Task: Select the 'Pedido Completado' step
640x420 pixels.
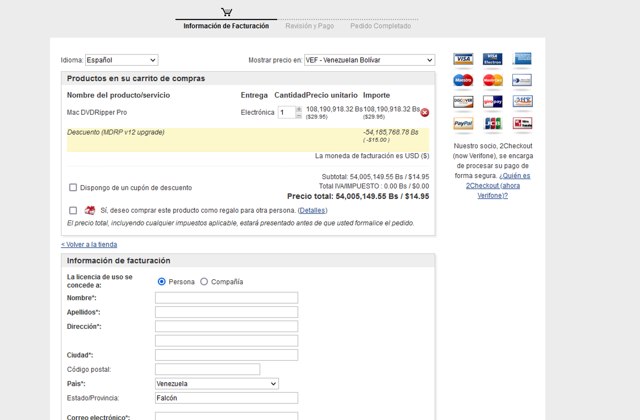Action: 380,26
